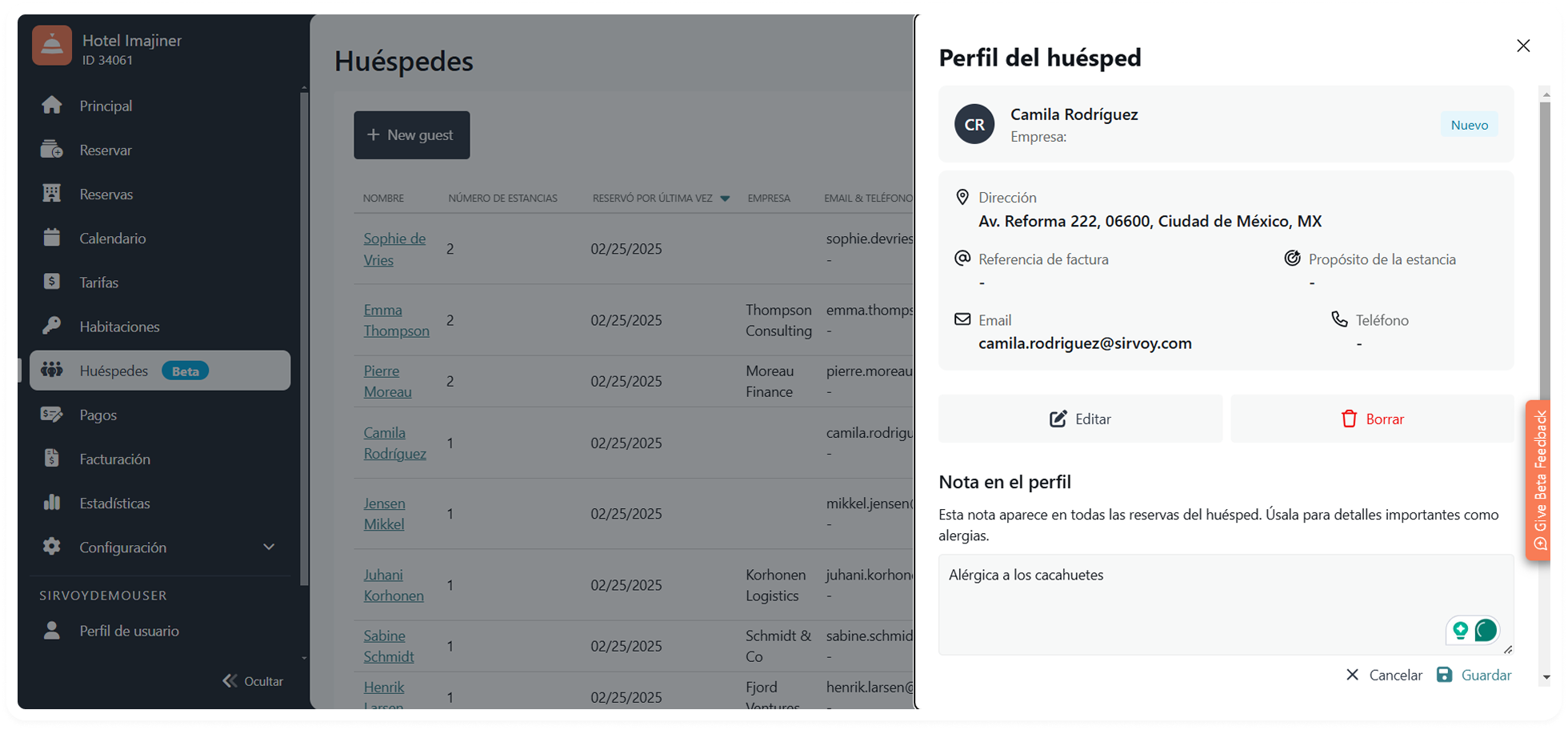Click the Editar button

(x=1080, y=419)
